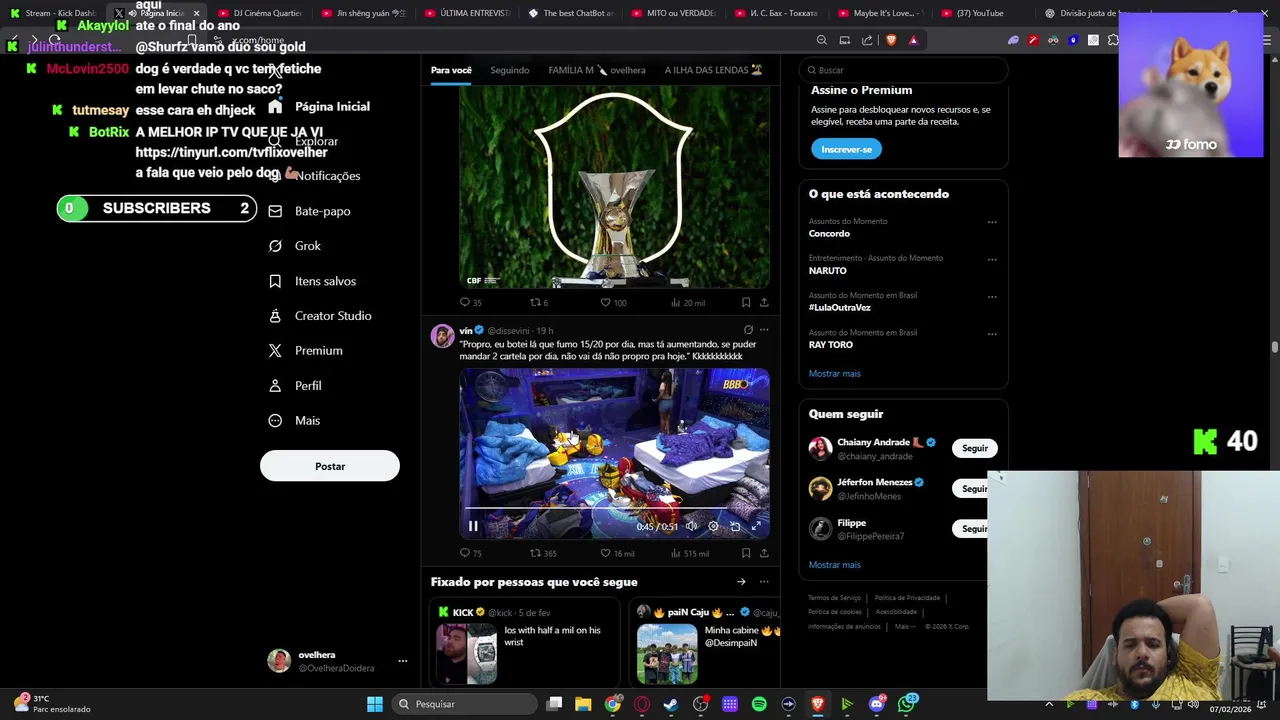Image resolution: width=1280 pixels, height=720 pixels.
Task: Click Mostrar mais under Quem seguir
Action: pyautogui.click(x=835, y=565)
